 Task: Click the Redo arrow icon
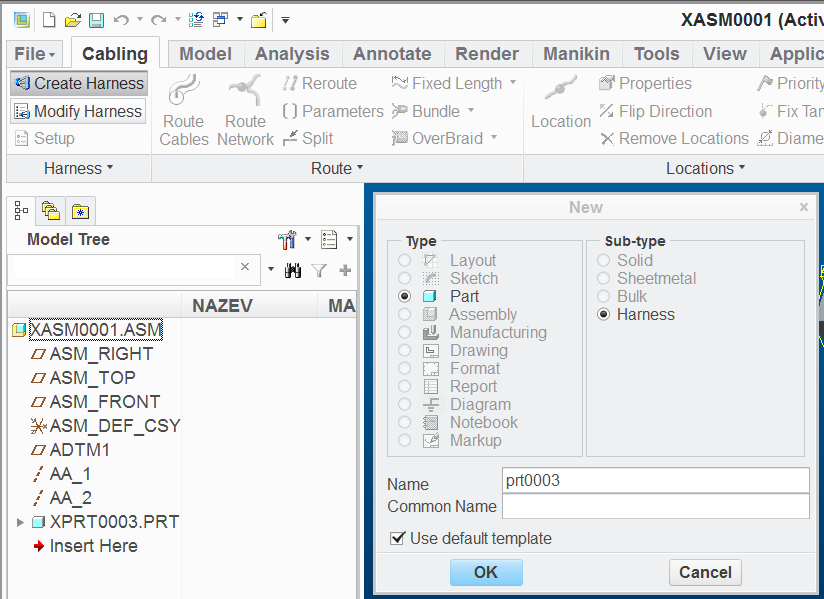pyautogui.click(x=158, y=20)
